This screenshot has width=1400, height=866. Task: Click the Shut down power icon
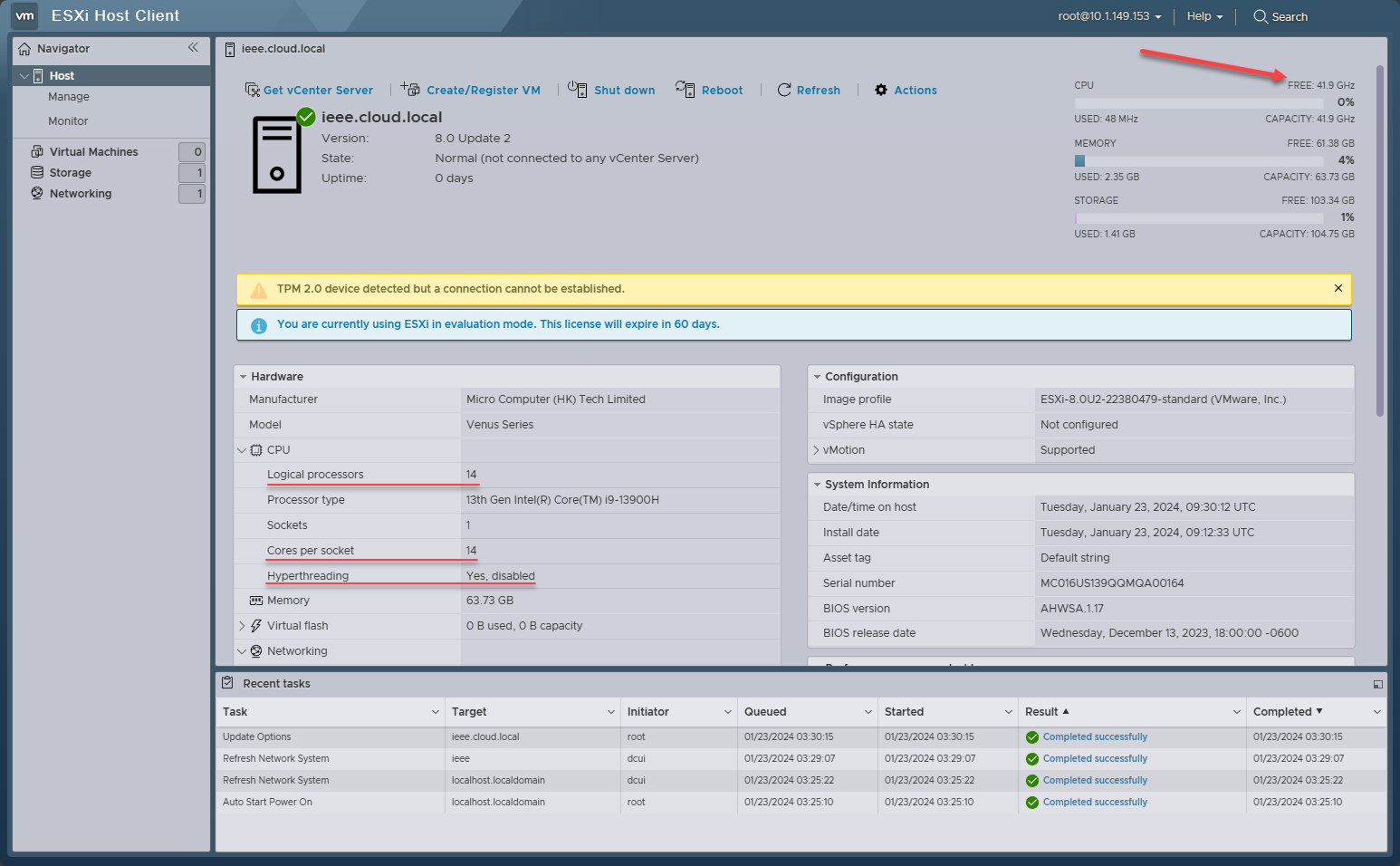tap(577, 89)
